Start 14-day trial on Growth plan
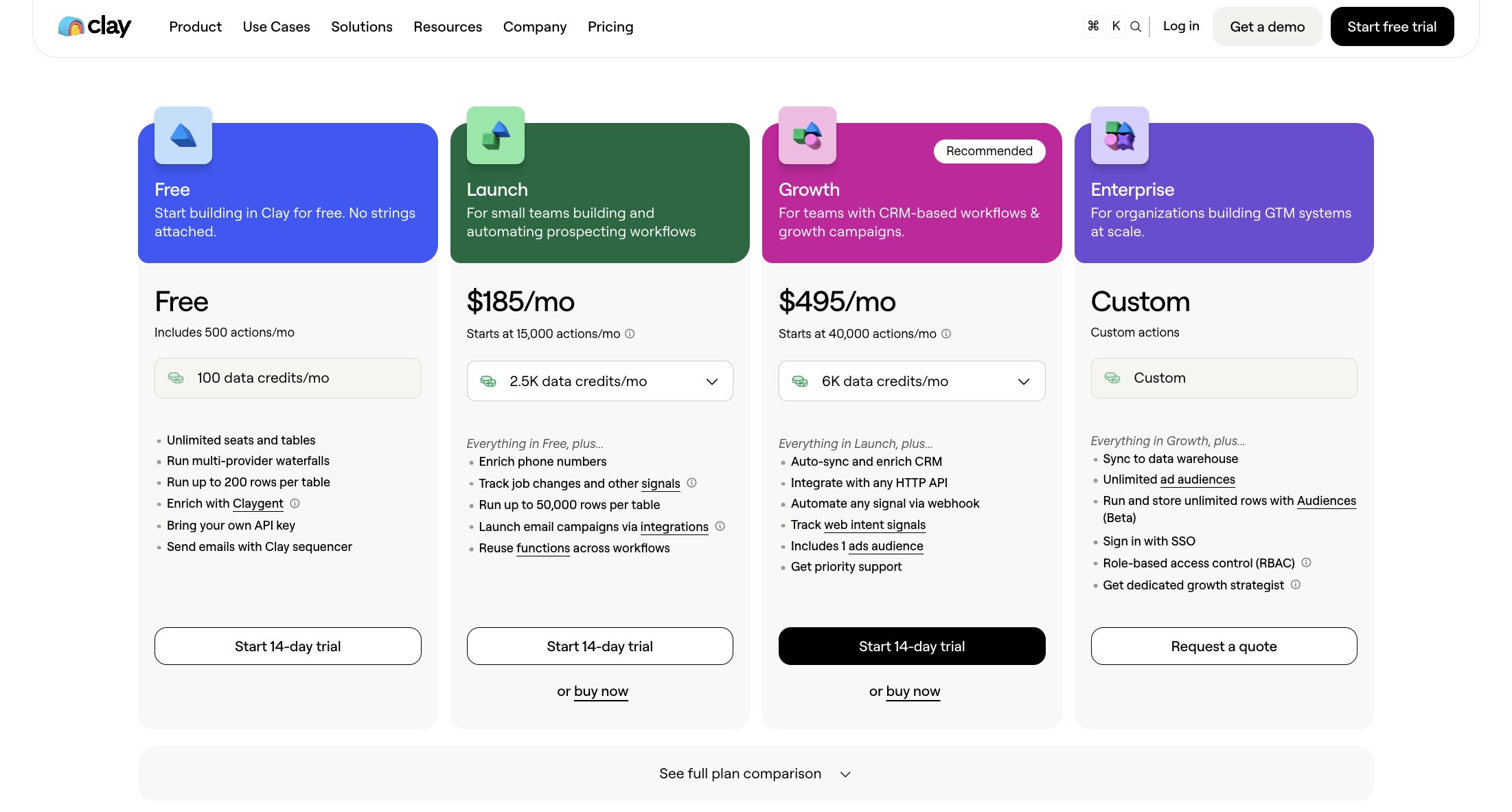This screenshot has width=1512, height=812. tap(912, 646)
